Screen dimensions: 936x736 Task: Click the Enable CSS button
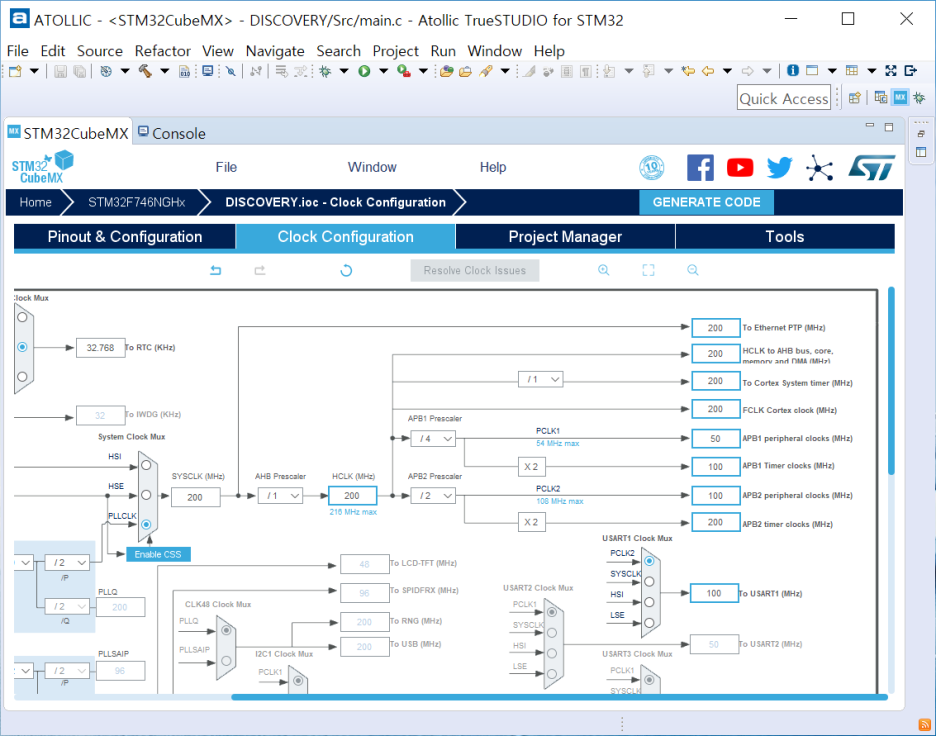tap(158, 555)
